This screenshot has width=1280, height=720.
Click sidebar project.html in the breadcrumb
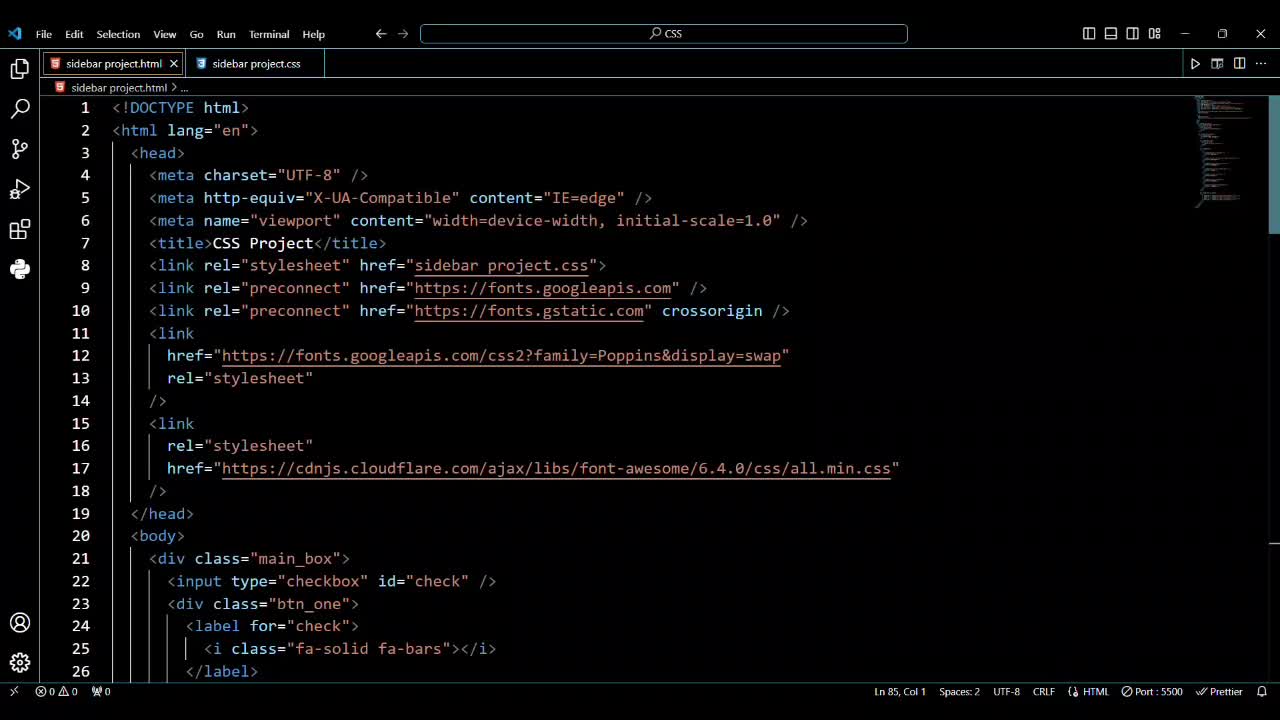pyautogui.click(x=119, y=88)
